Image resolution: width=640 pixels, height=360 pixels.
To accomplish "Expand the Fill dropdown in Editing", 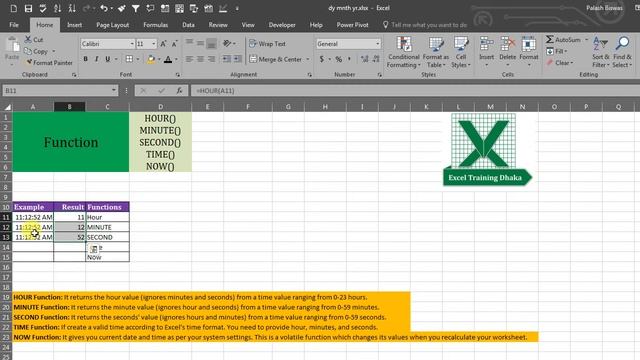I will [x=567, y=51].
